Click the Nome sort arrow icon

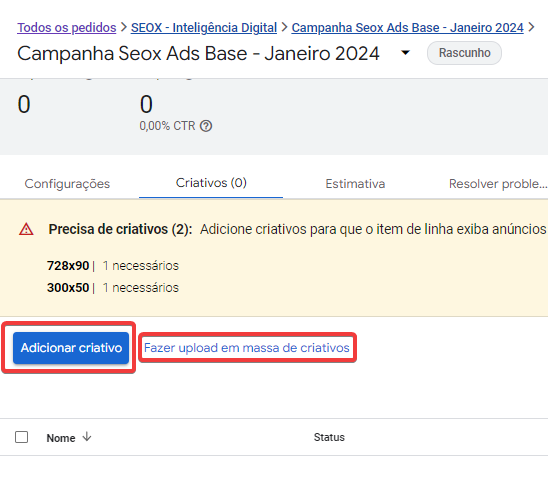point(87,437)
